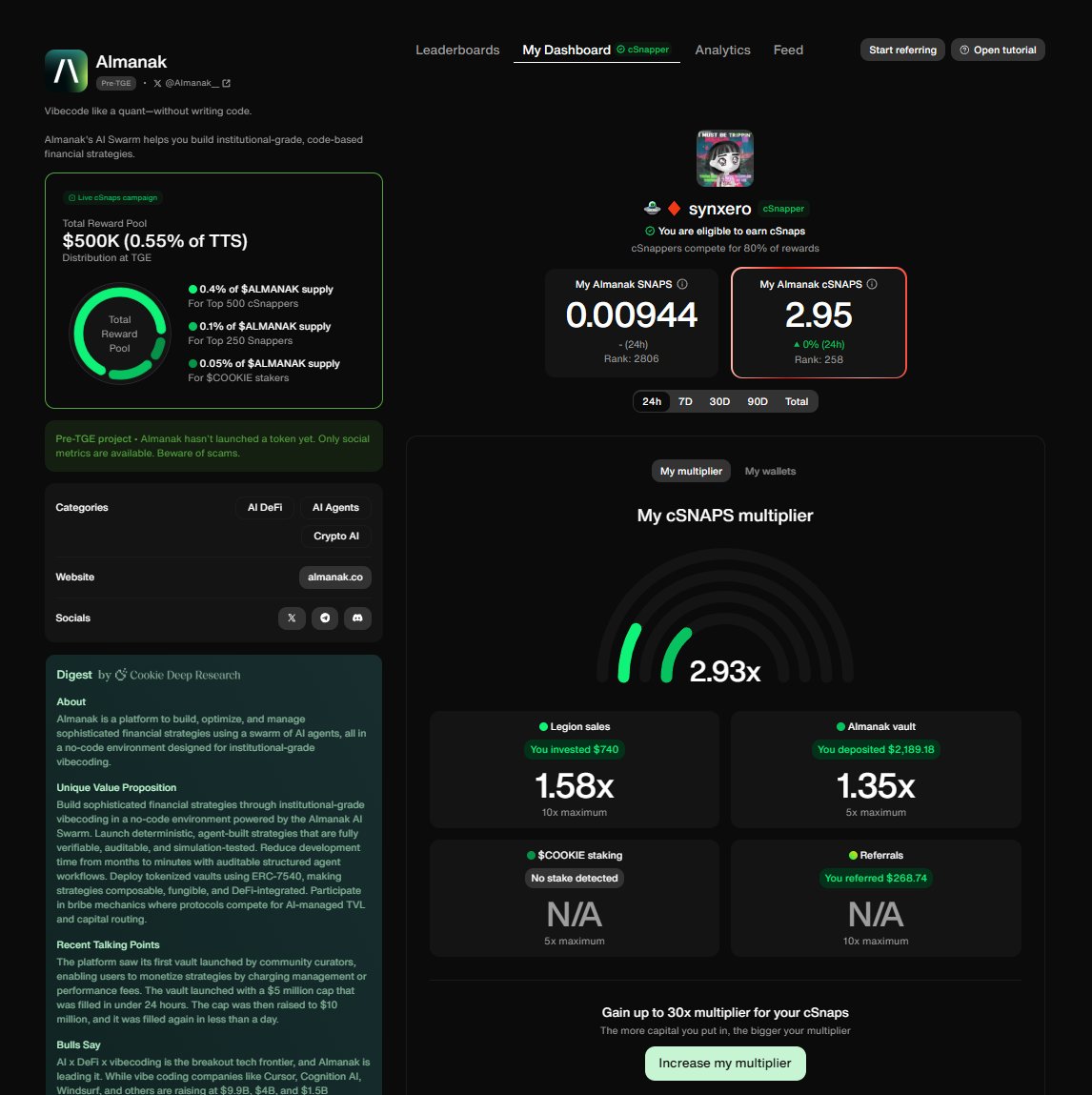Select the 30D time range

(x=719, y=401)
